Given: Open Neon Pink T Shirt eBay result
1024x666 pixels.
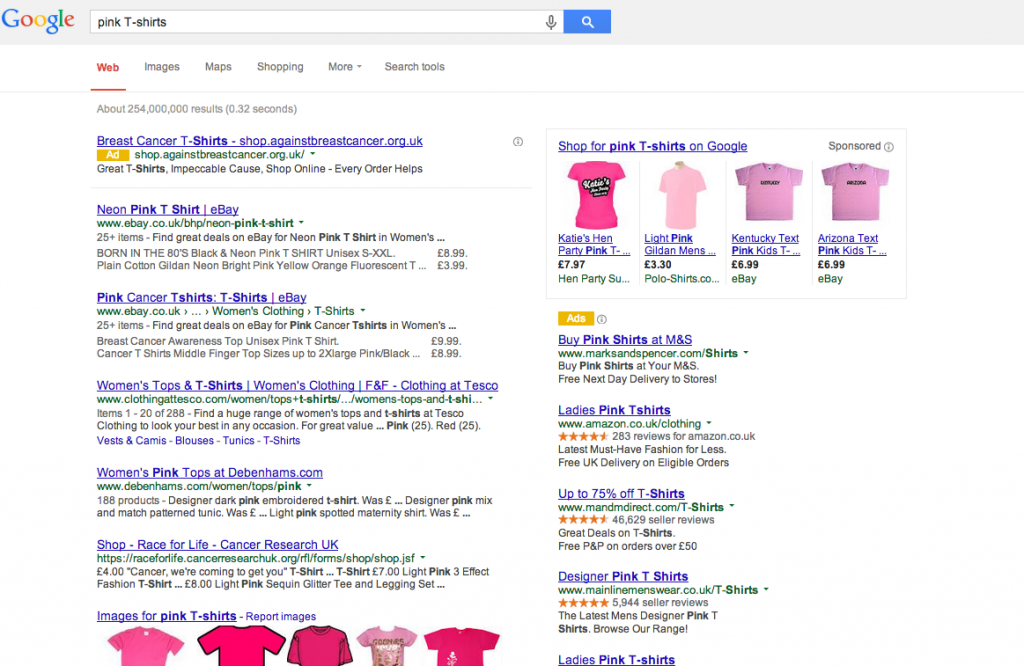Looking at the screenshot, I should (x=168, y=210).
